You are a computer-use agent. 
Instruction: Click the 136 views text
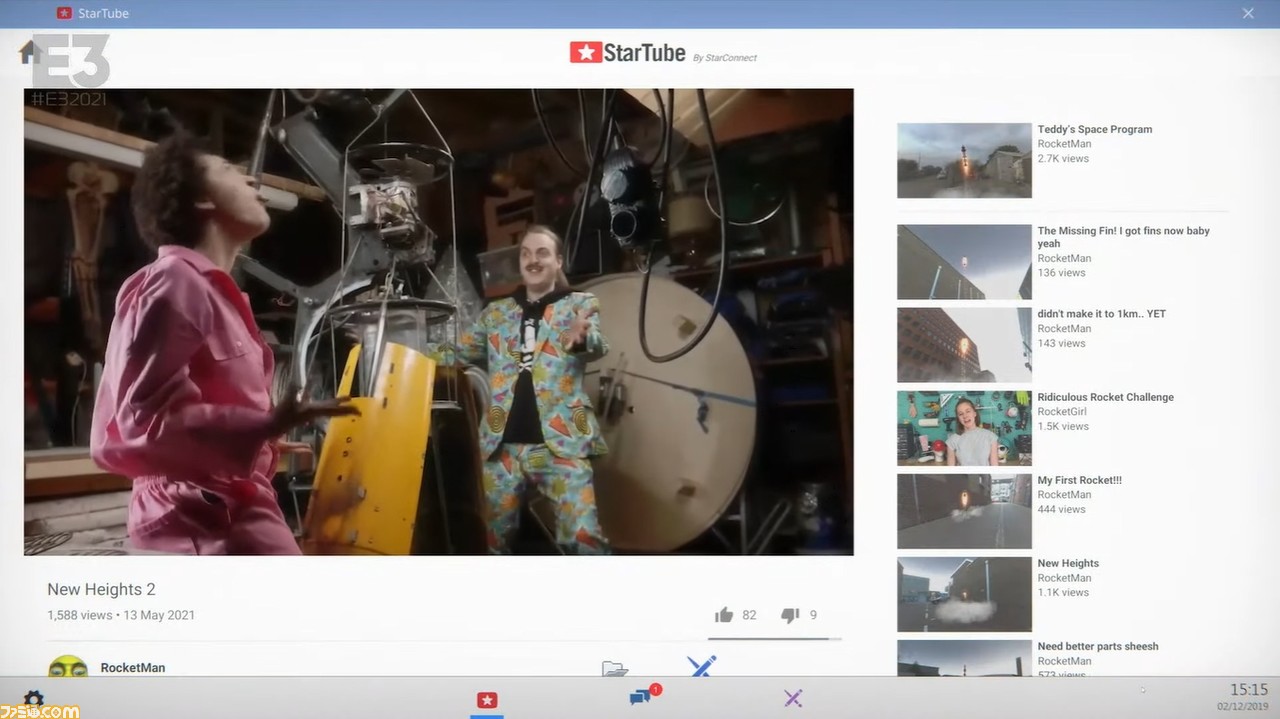(x=1061, y=272)
